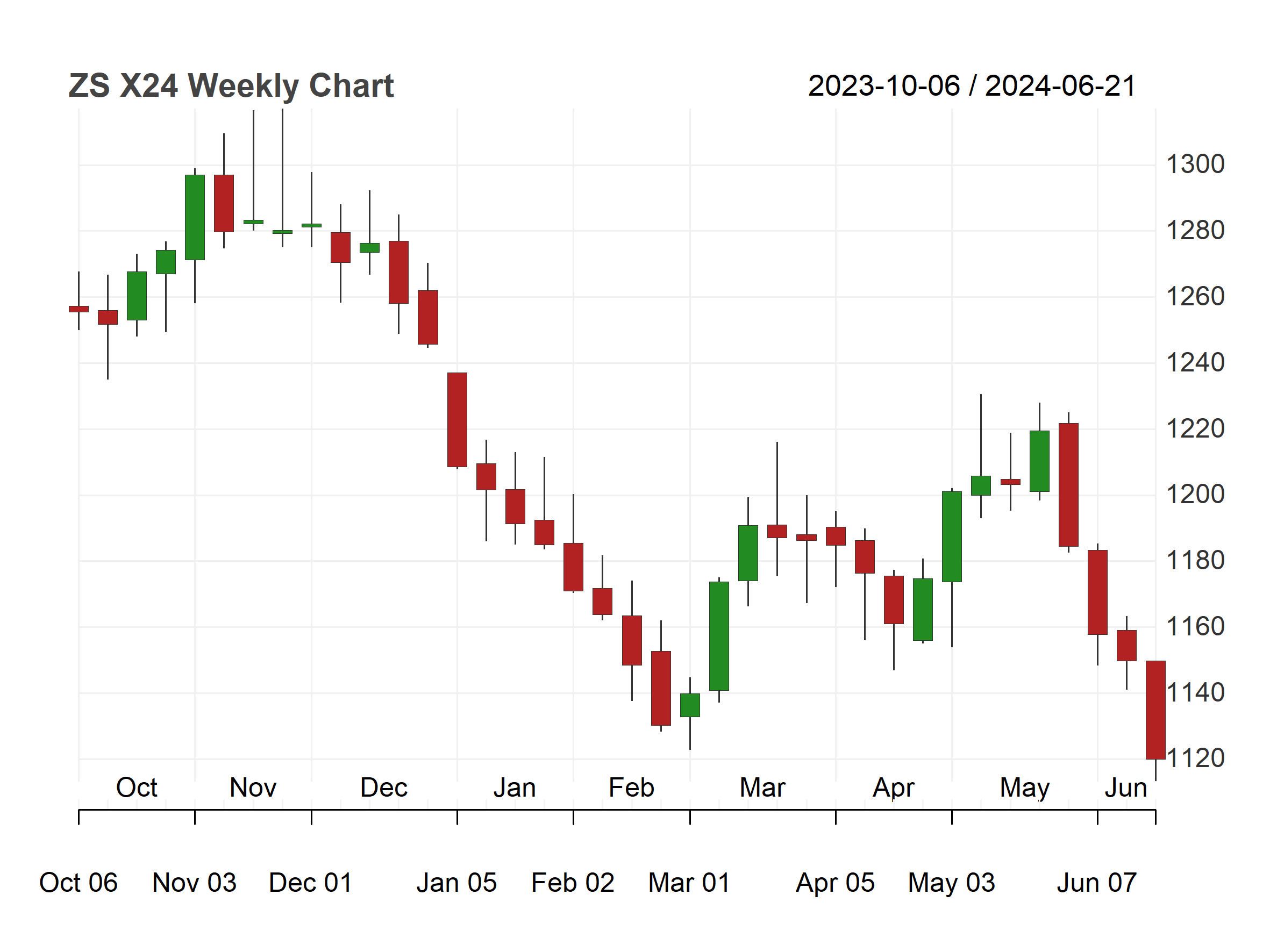
Task: Click the 1200 price axis label
Action: point(1195,494)
